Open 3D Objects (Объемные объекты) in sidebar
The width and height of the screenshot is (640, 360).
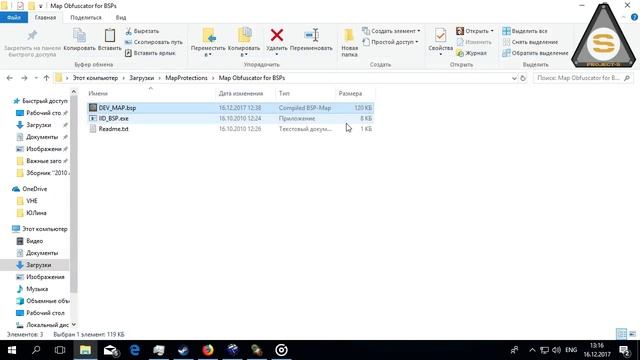[x=42, y=301]
